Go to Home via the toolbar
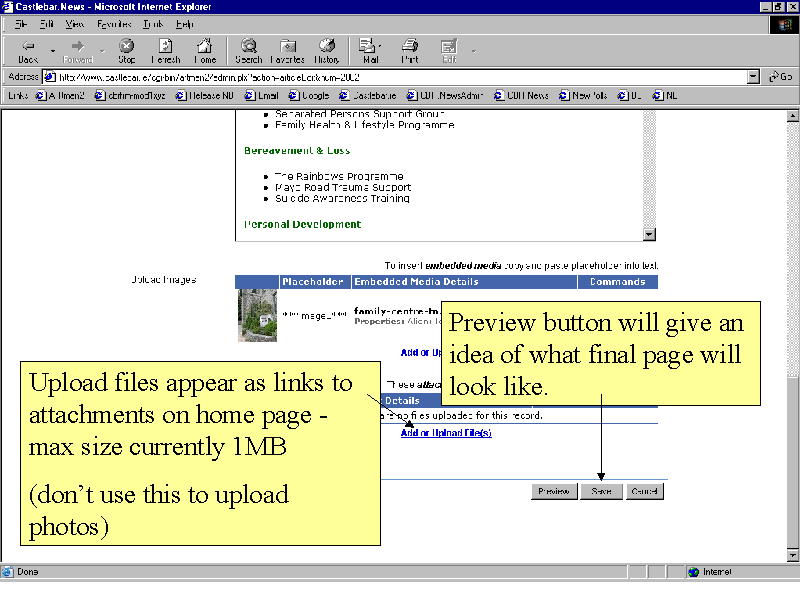 click(x=205, y=51)
